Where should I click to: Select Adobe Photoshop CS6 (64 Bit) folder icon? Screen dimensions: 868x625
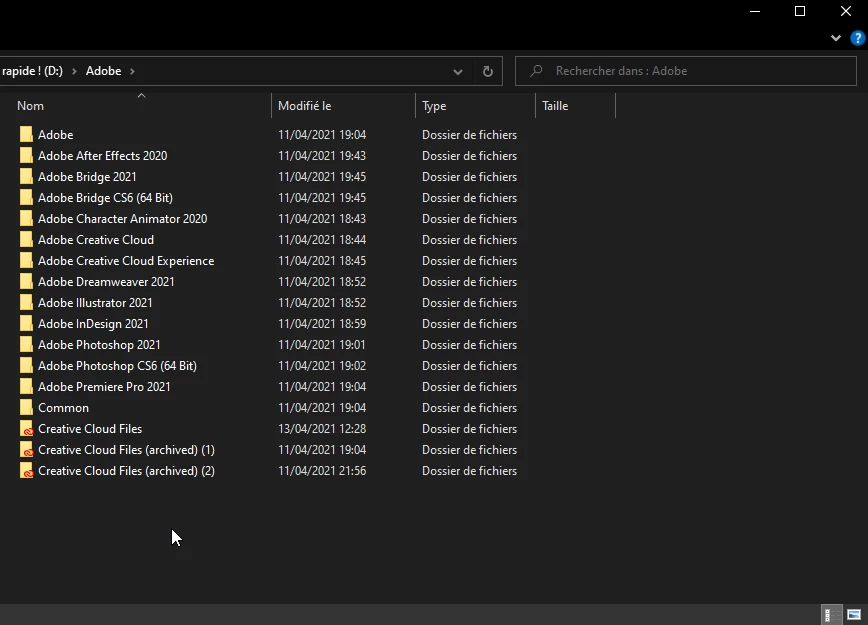click(x=26, y=366)
